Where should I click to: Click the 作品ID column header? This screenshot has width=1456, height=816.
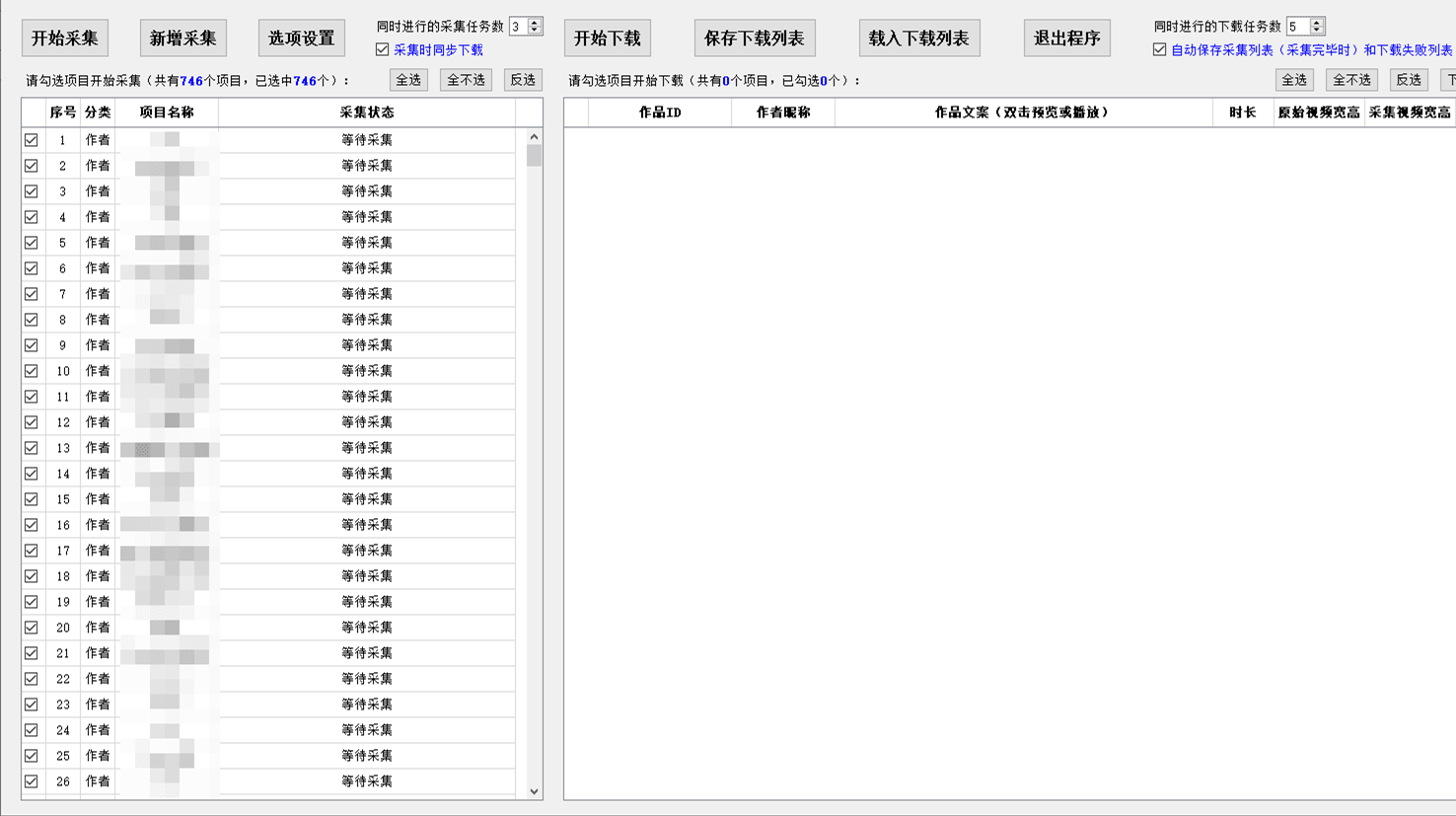tap(660, 112)
